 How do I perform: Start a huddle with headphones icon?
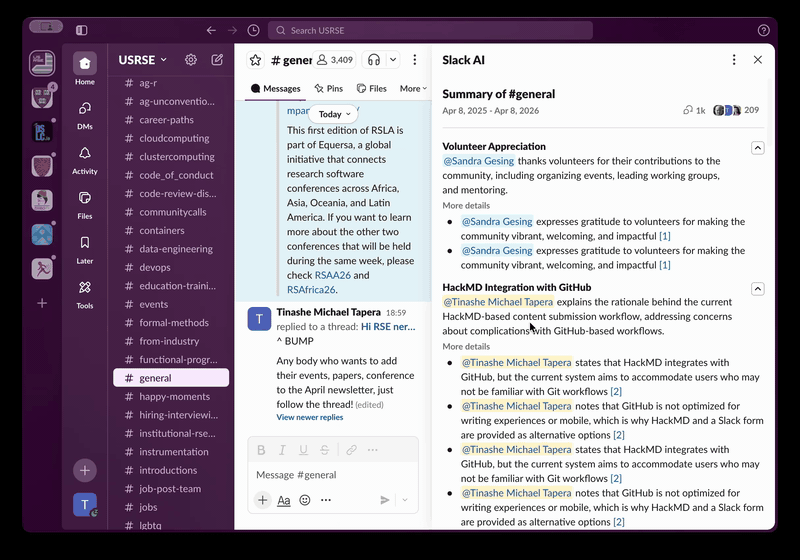point(374,60)
